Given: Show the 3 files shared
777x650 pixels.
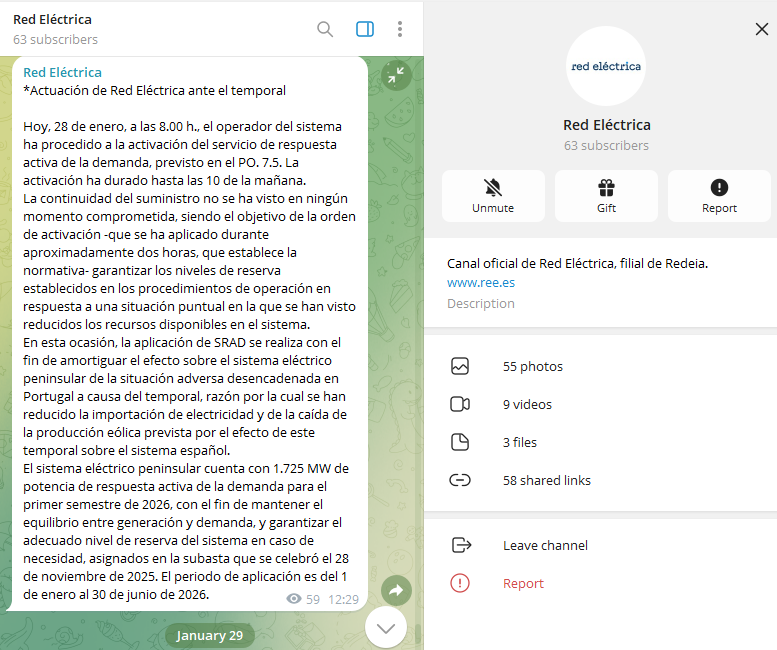Looking at the screenshot, I should [x=519, y=443].
